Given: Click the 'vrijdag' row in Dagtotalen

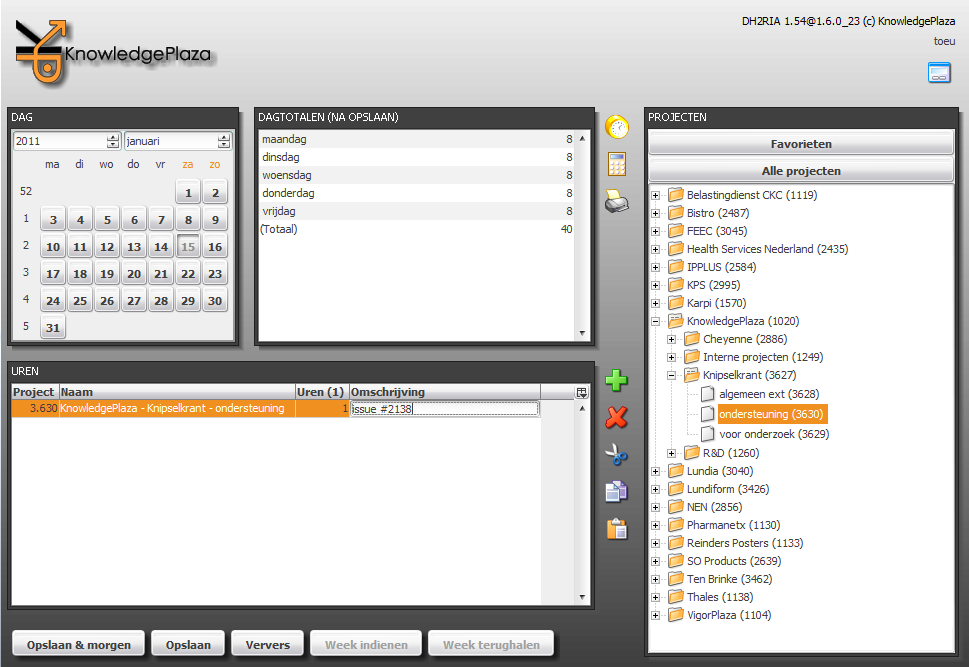Looking at the screenshot, I should click(417, 211).
